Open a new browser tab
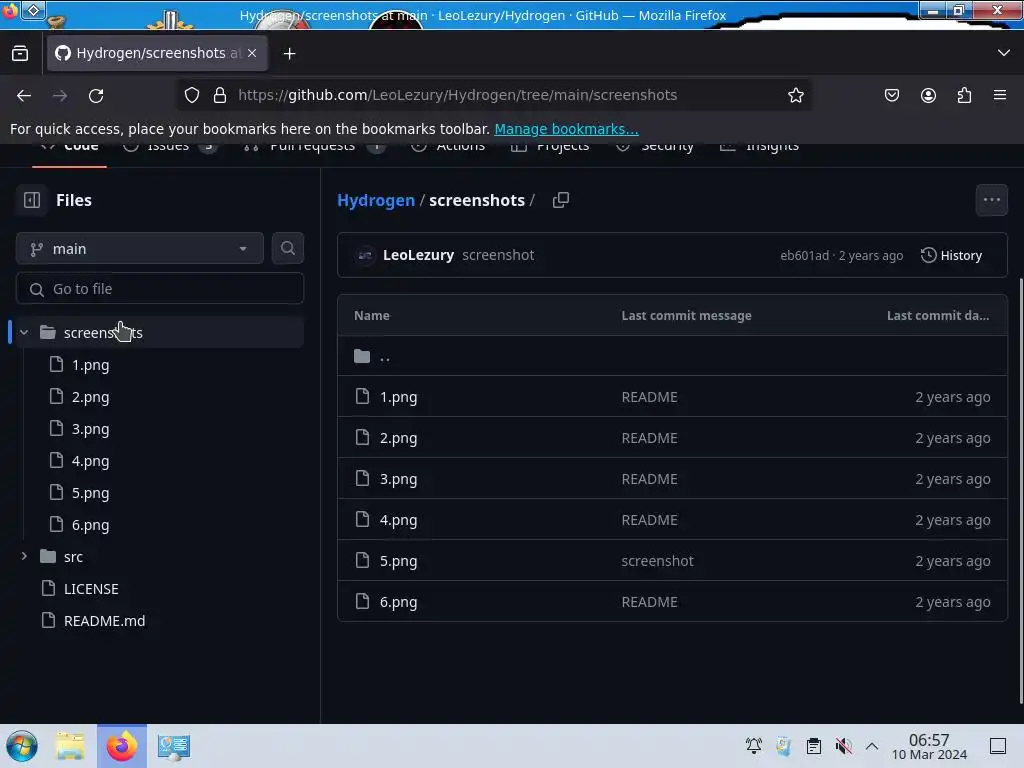 pyautogui.click(x=289, y=54)
